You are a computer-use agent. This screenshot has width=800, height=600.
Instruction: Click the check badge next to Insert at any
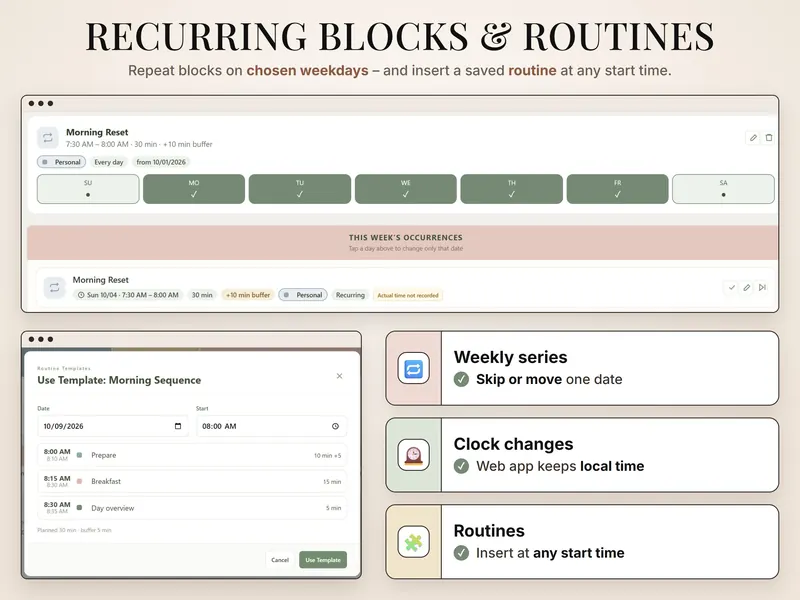point(461,553)
